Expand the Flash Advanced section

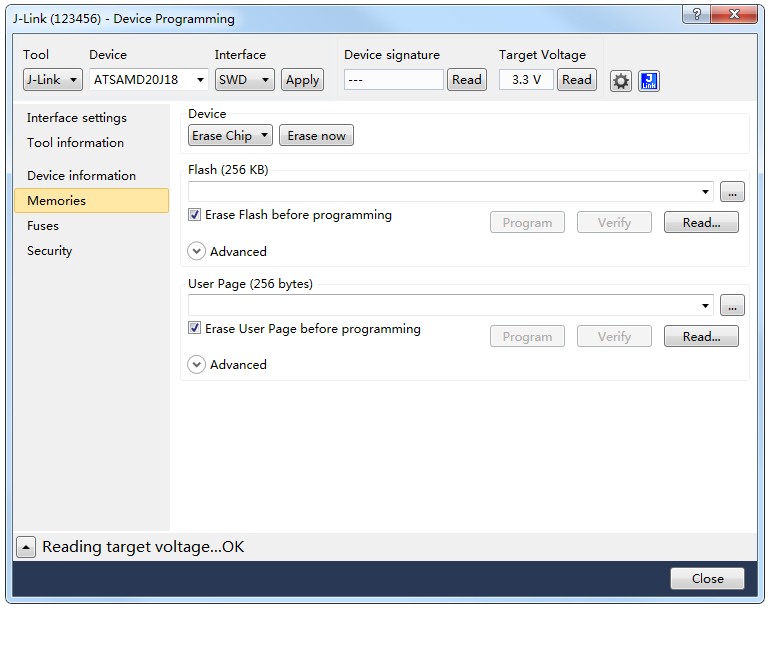coord(197,251)
